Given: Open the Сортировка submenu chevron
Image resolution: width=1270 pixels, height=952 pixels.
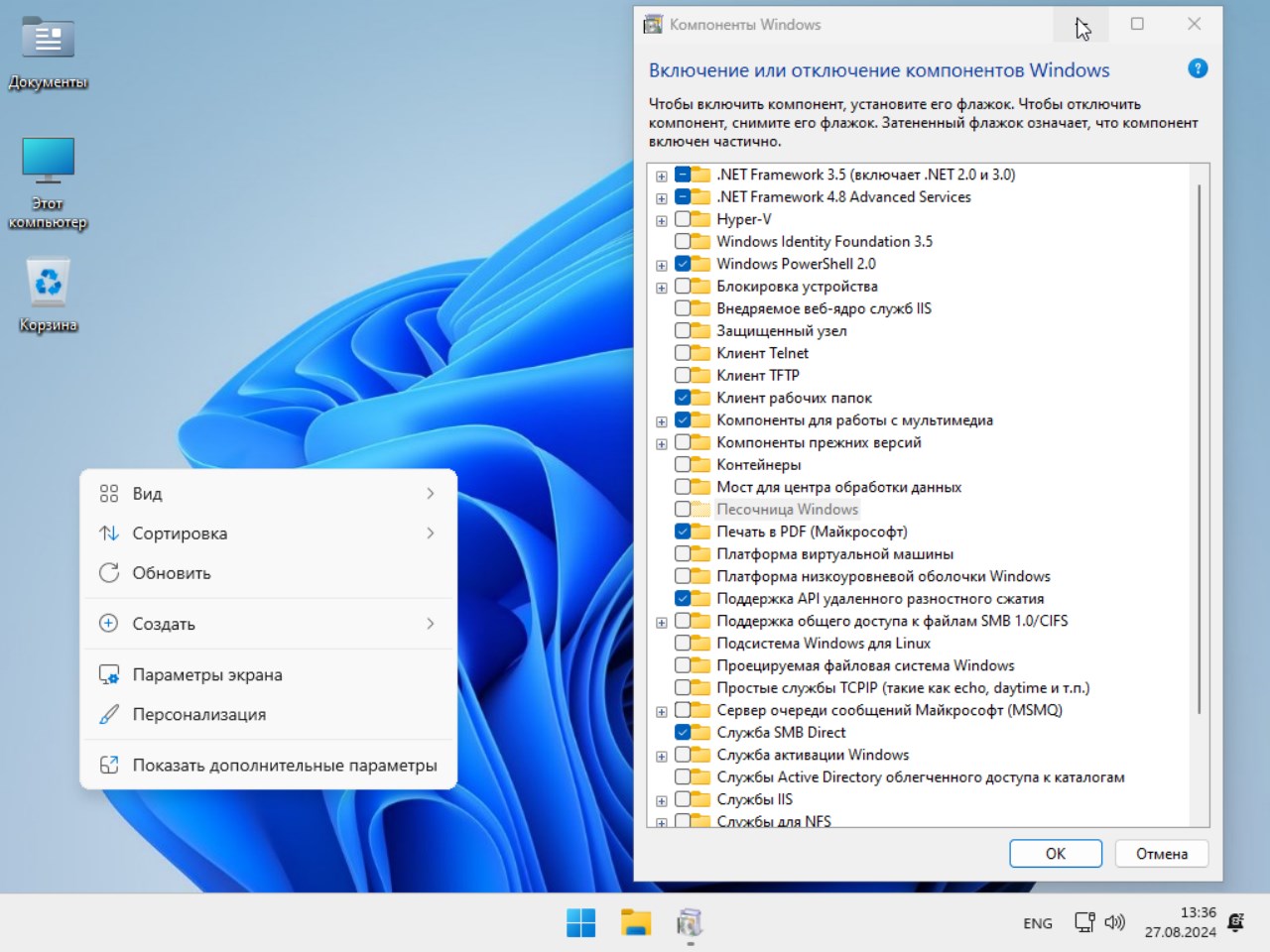Looking at the screenshot, I should [431, 533].
